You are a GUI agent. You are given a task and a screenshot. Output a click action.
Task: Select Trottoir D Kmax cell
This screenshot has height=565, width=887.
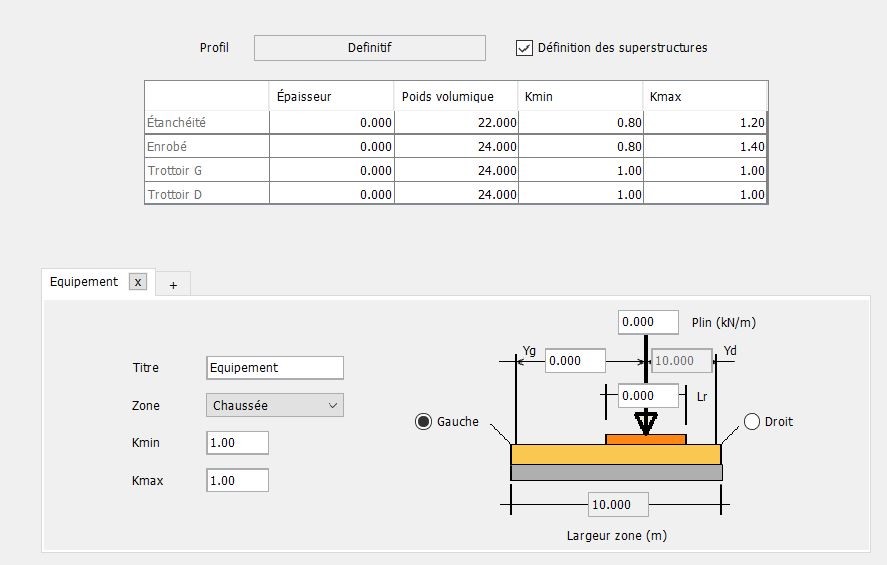pos(705,194)
